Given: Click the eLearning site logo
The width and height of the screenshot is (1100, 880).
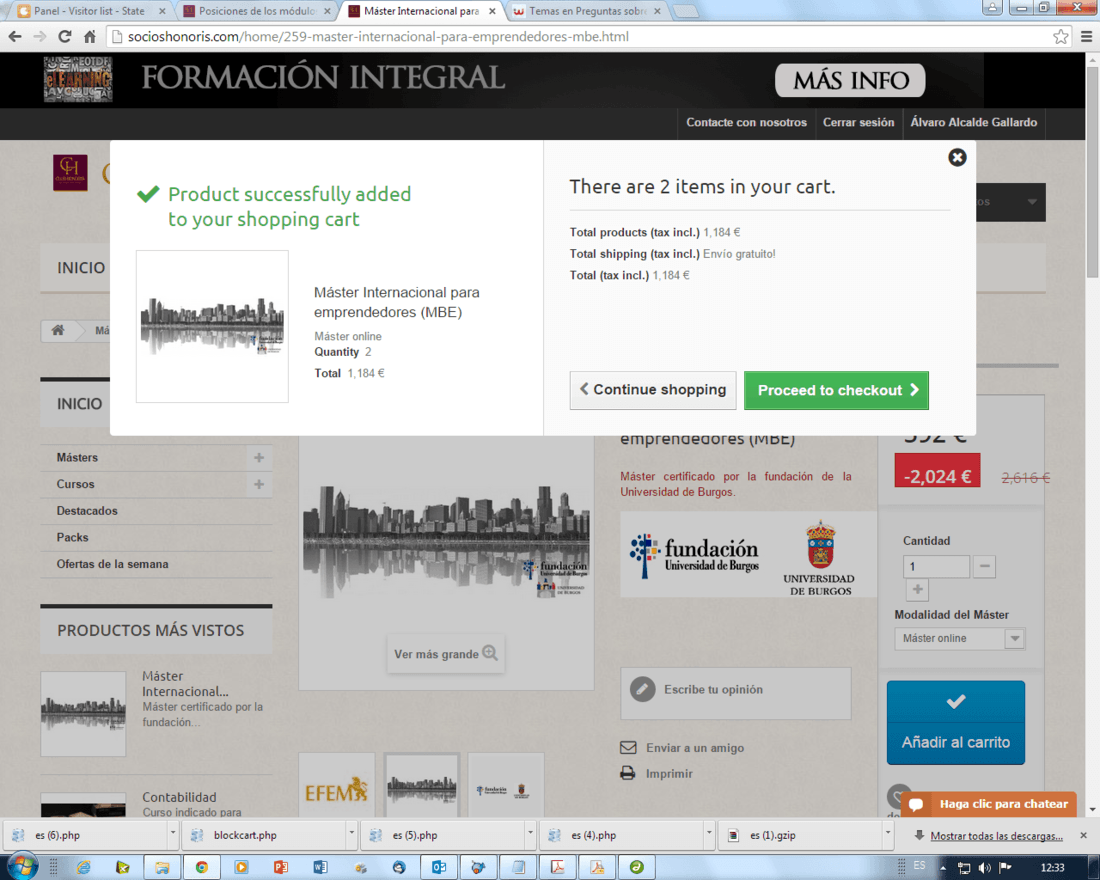Looking at the screenshot, I should click(x=78, y=79).
